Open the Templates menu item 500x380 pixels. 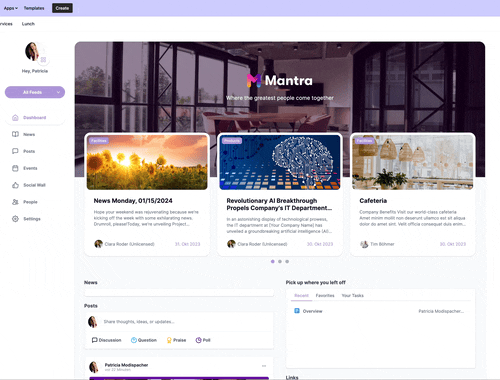[34, 8]
